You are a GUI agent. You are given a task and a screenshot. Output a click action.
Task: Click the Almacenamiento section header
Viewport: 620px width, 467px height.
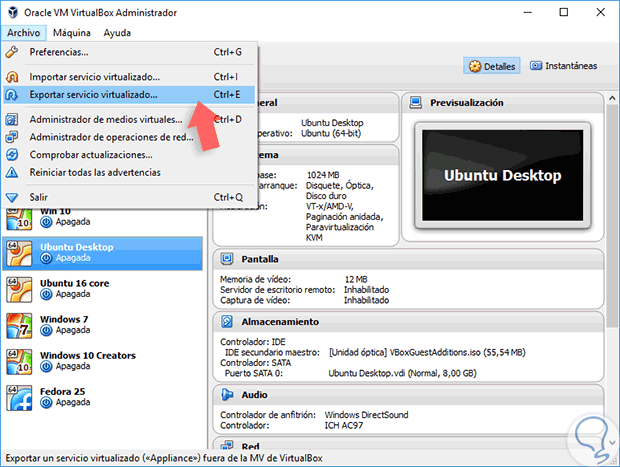tap(408, 322)
